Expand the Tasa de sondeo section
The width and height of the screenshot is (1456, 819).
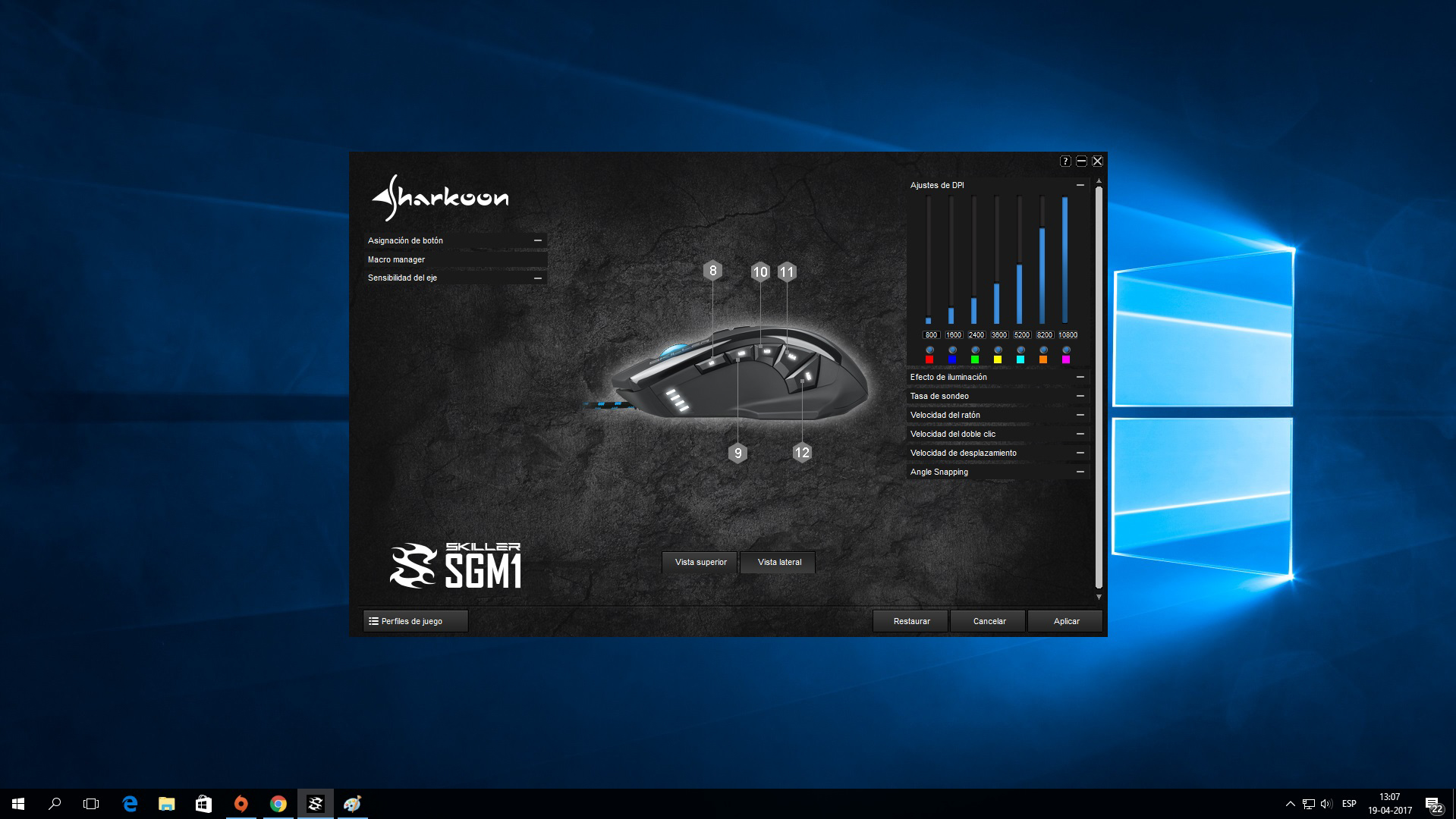pos(1080,396)
